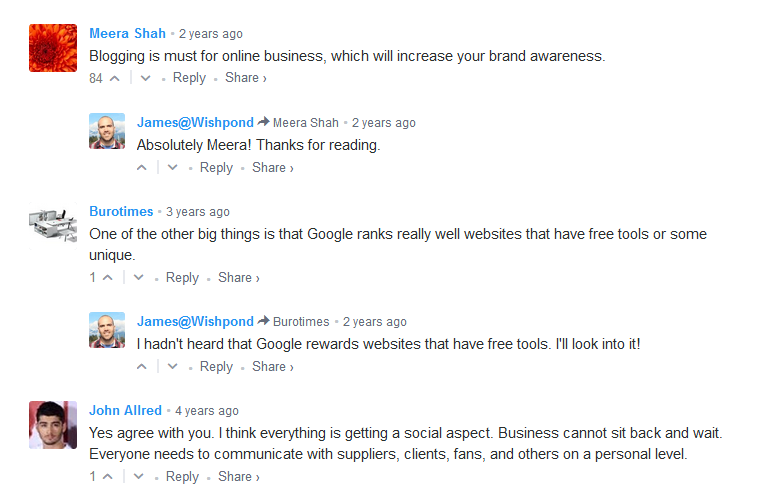Open Share options on John Allred's comment
The image size is (768, 494).
tap(238, 477)
